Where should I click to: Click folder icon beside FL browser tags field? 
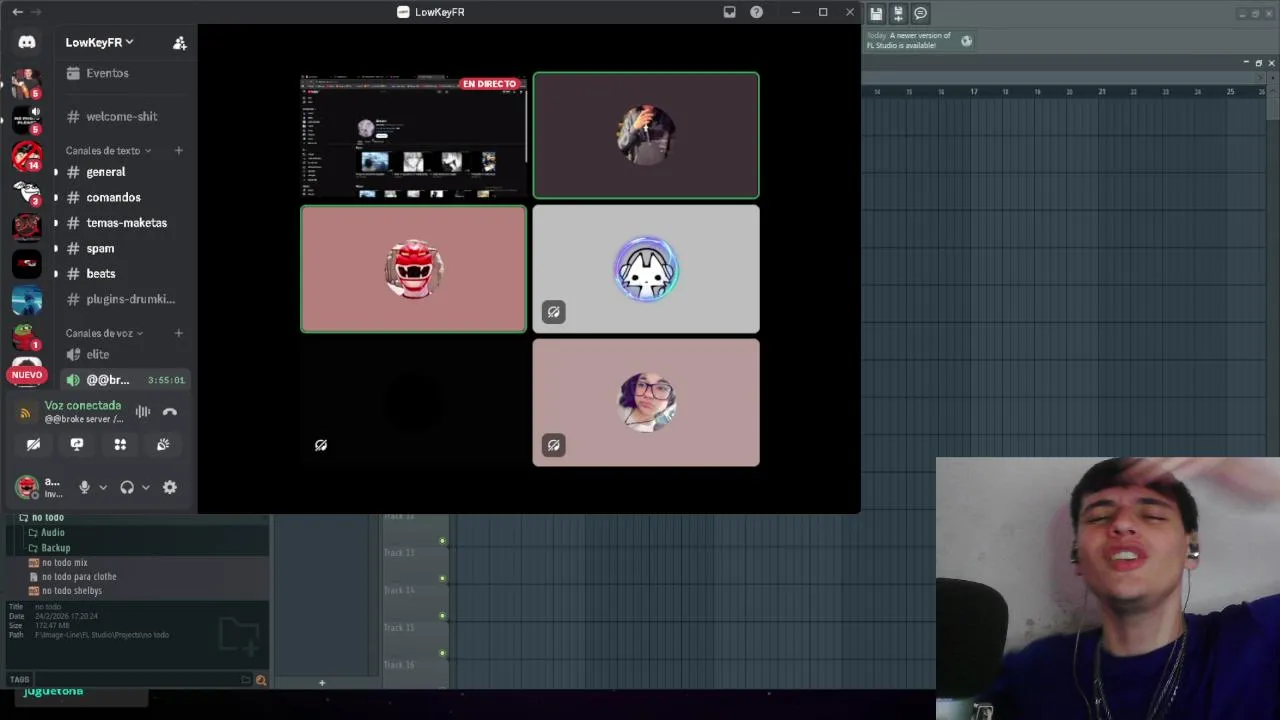246,680
